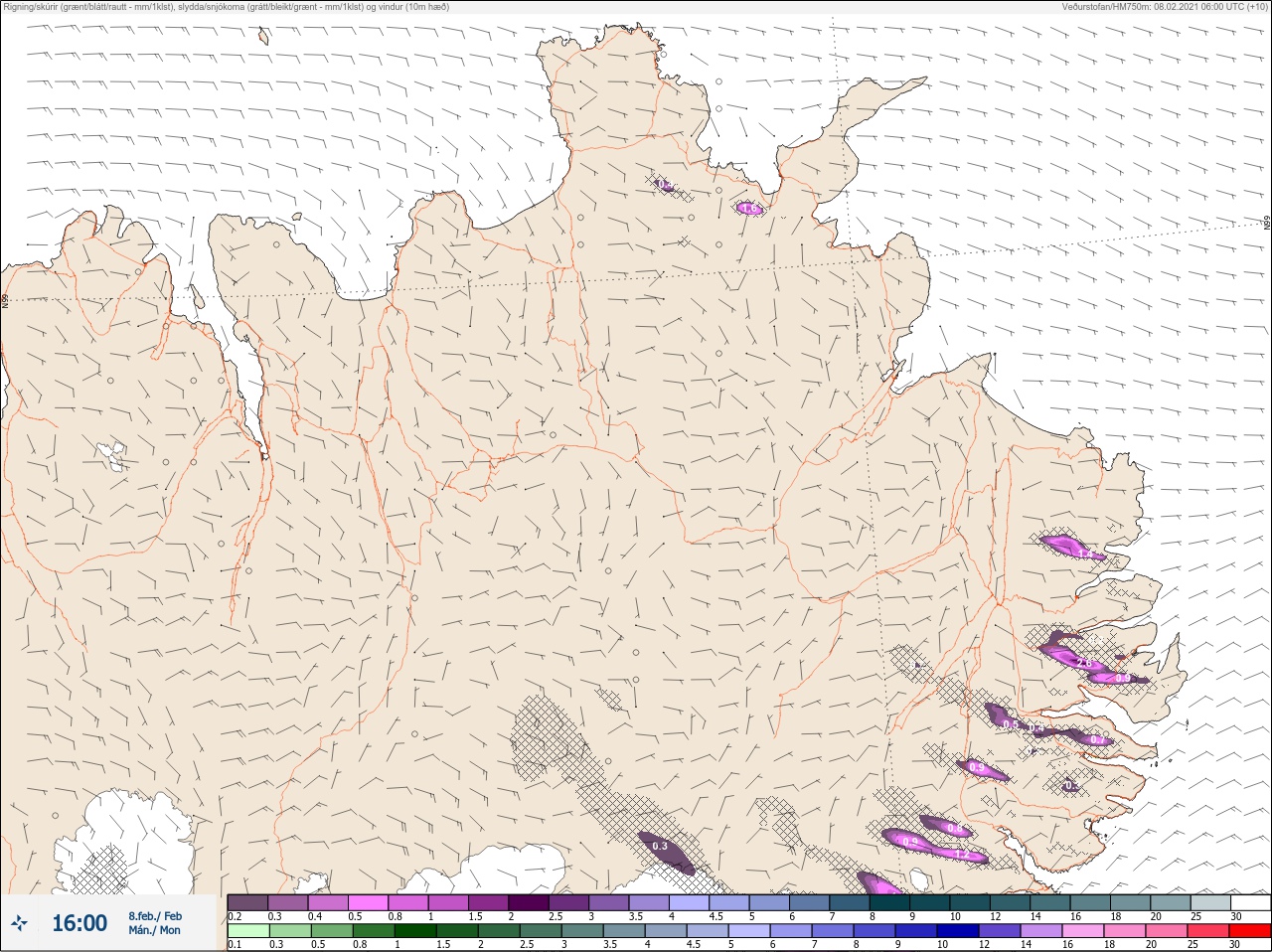Pick the palest green 0.1 swatch, lower legend
1272x952 pixels.
(247, 931)
